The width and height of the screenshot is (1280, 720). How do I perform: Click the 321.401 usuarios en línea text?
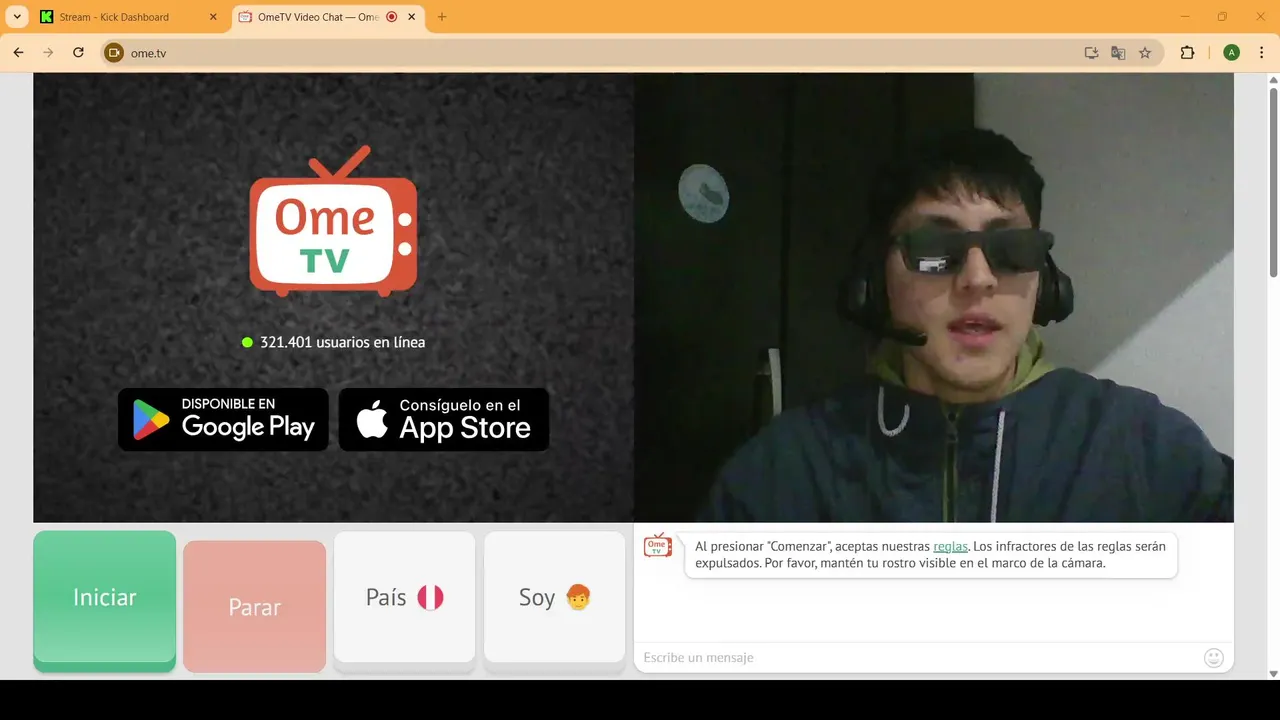click(342, 342)
